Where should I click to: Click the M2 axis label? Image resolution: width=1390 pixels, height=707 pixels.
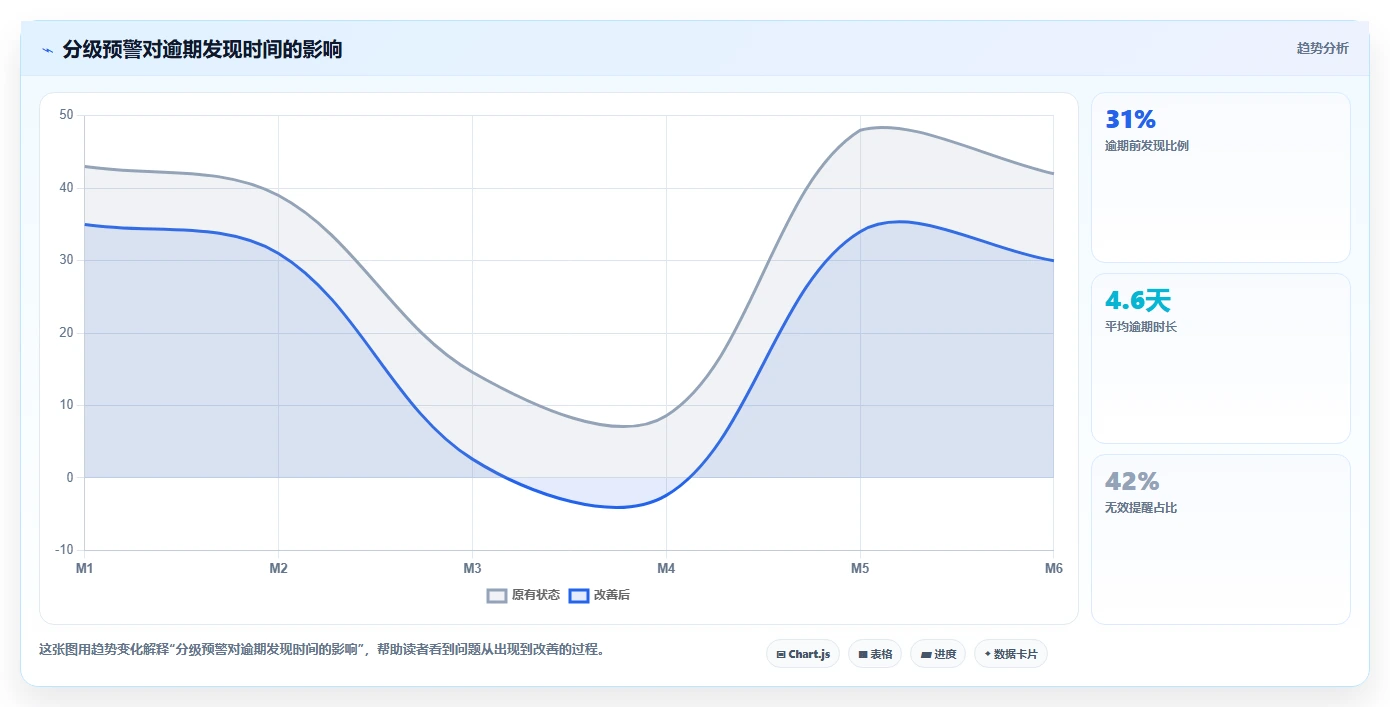[278, 568]
